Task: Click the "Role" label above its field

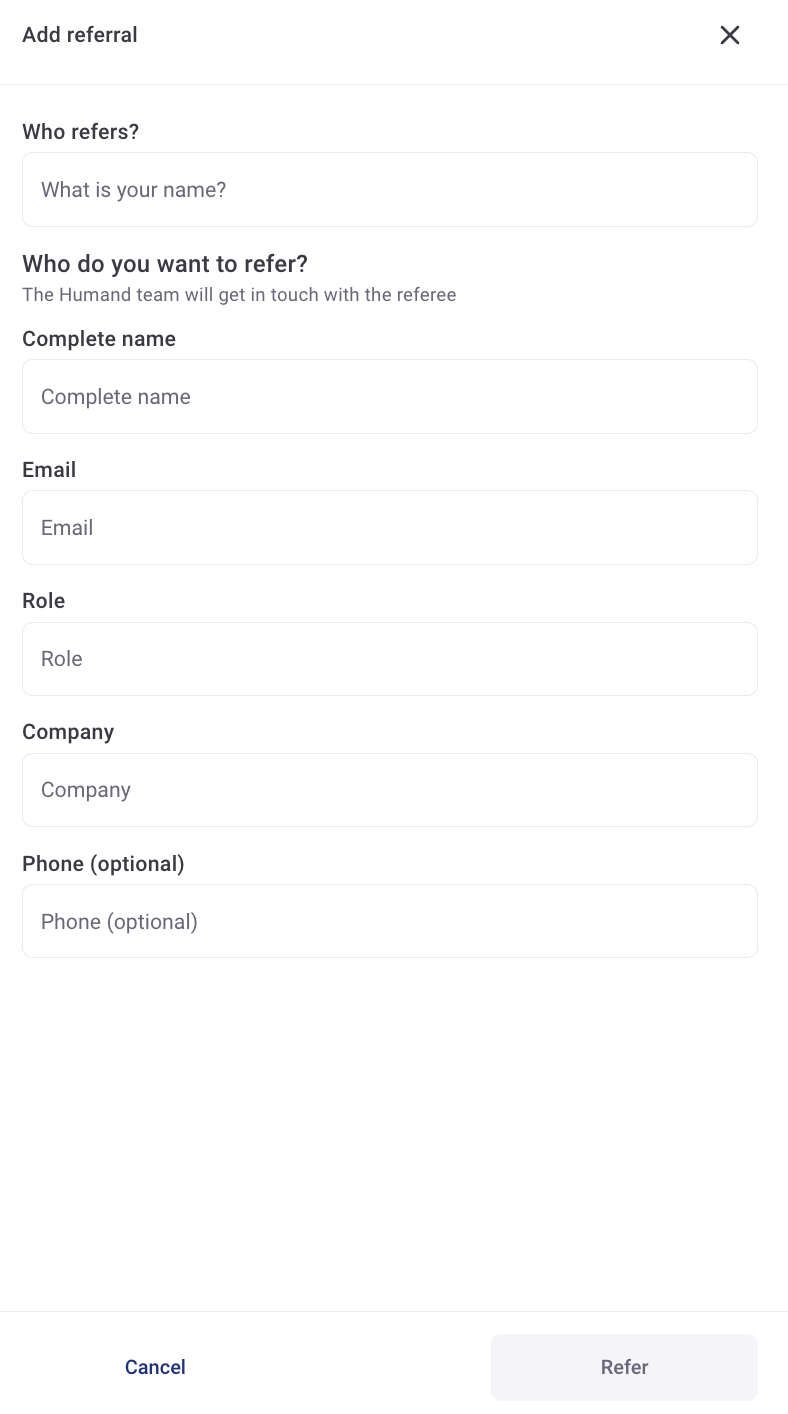Action: 44,601
